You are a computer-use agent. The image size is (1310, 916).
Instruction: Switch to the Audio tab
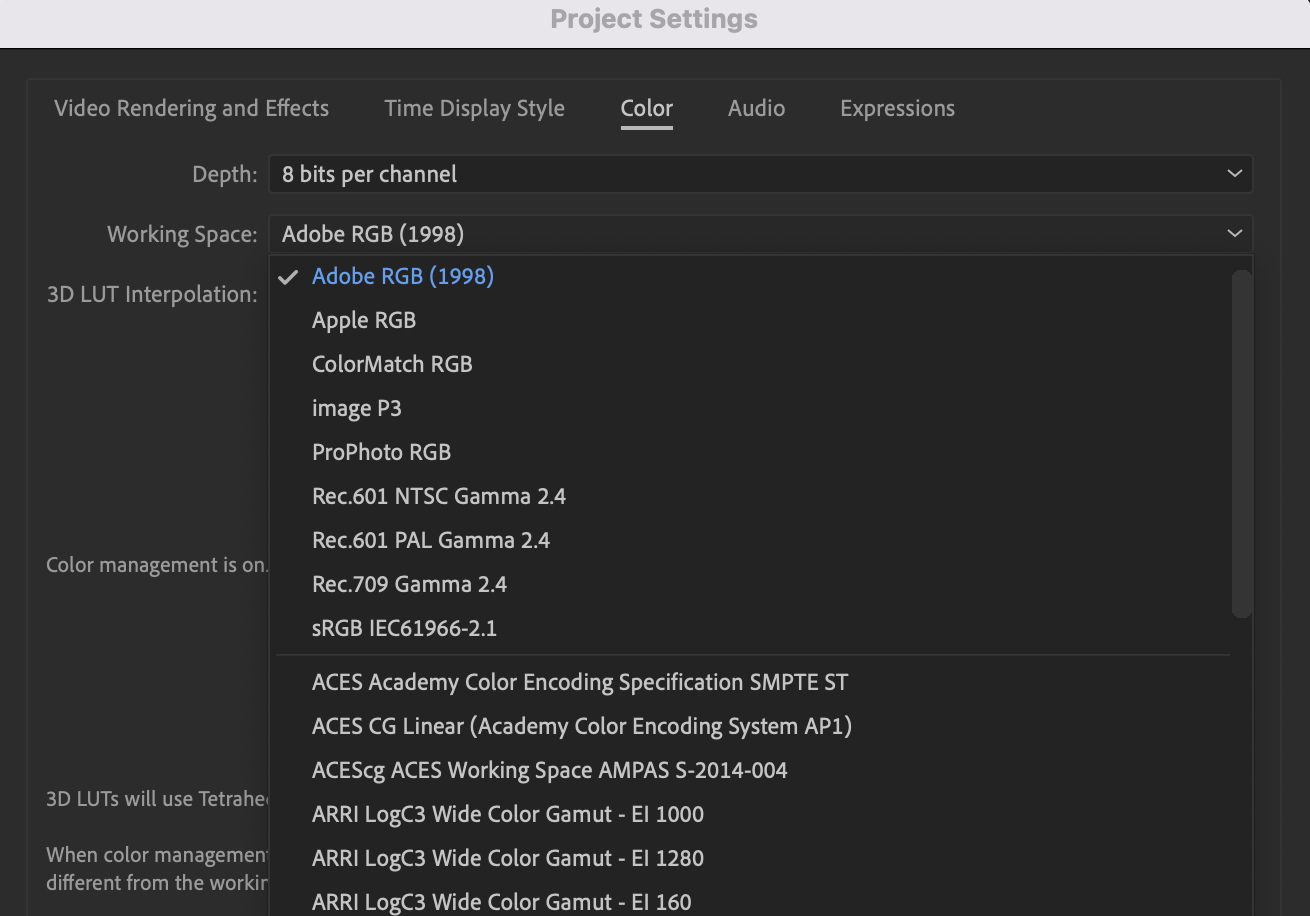(x=756, y=108)
